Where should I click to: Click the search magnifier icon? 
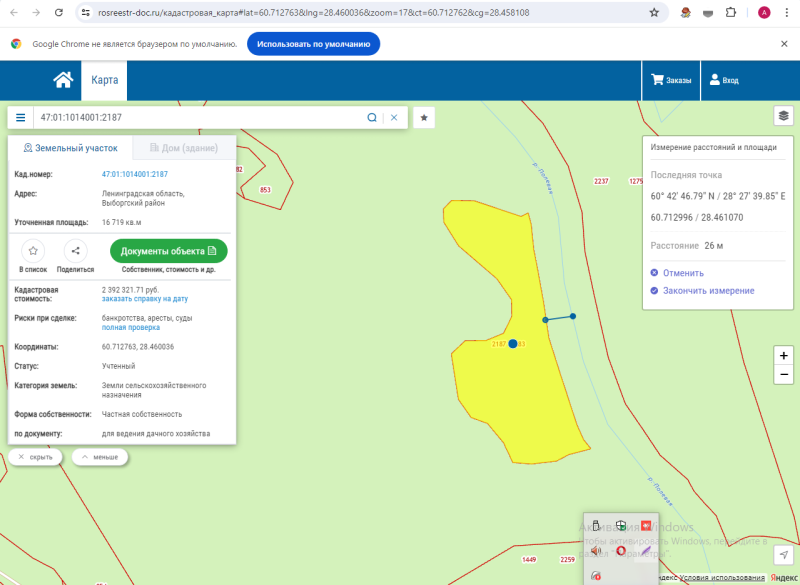[x=372, y=118]
